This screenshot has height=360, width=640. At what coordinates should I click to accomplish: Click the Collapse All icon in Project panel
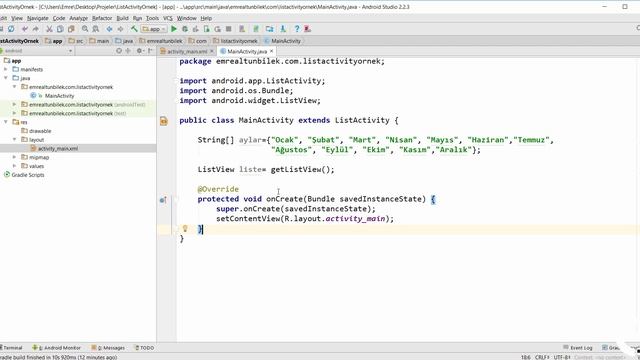pos(128,51)
